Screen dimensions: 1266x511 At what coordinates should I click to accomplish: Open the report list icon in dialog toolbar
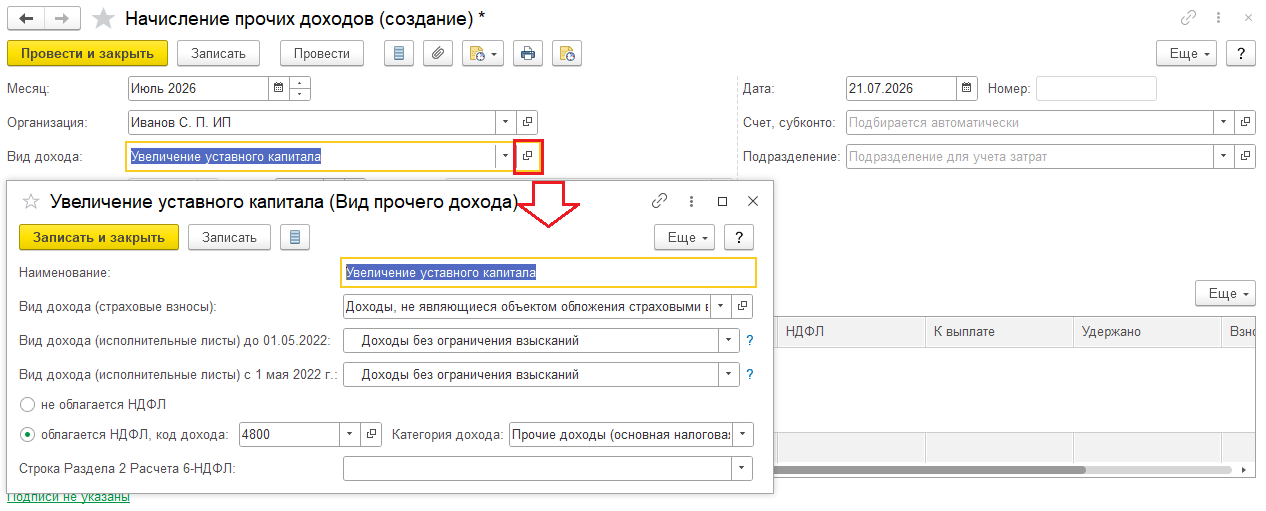(x=295, y=237)
